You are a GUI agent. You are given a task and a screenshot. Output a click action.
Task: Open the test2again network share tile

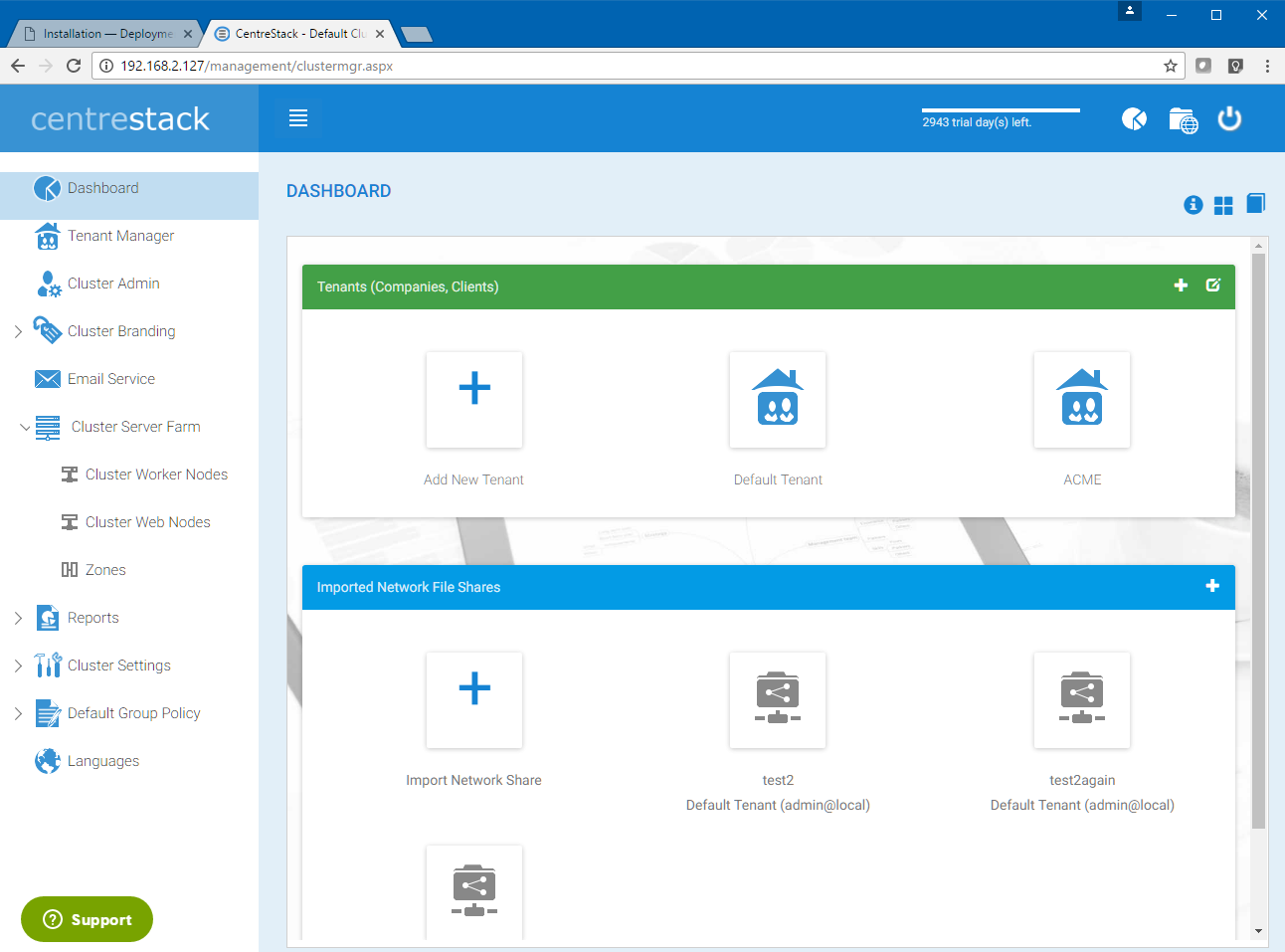tap(1082, 700)
